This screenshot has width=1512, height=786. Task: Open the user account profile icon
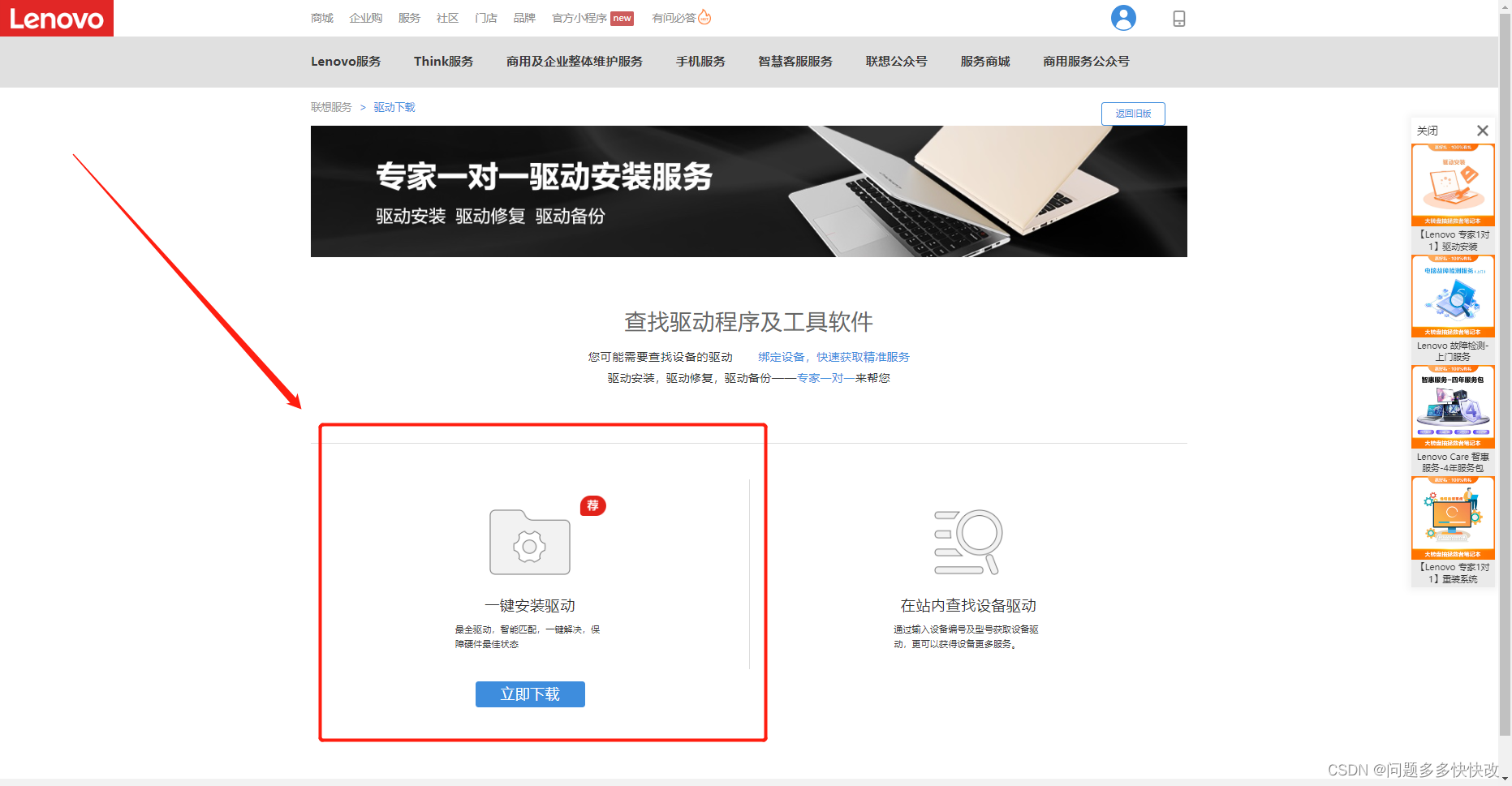[1123, 18]
